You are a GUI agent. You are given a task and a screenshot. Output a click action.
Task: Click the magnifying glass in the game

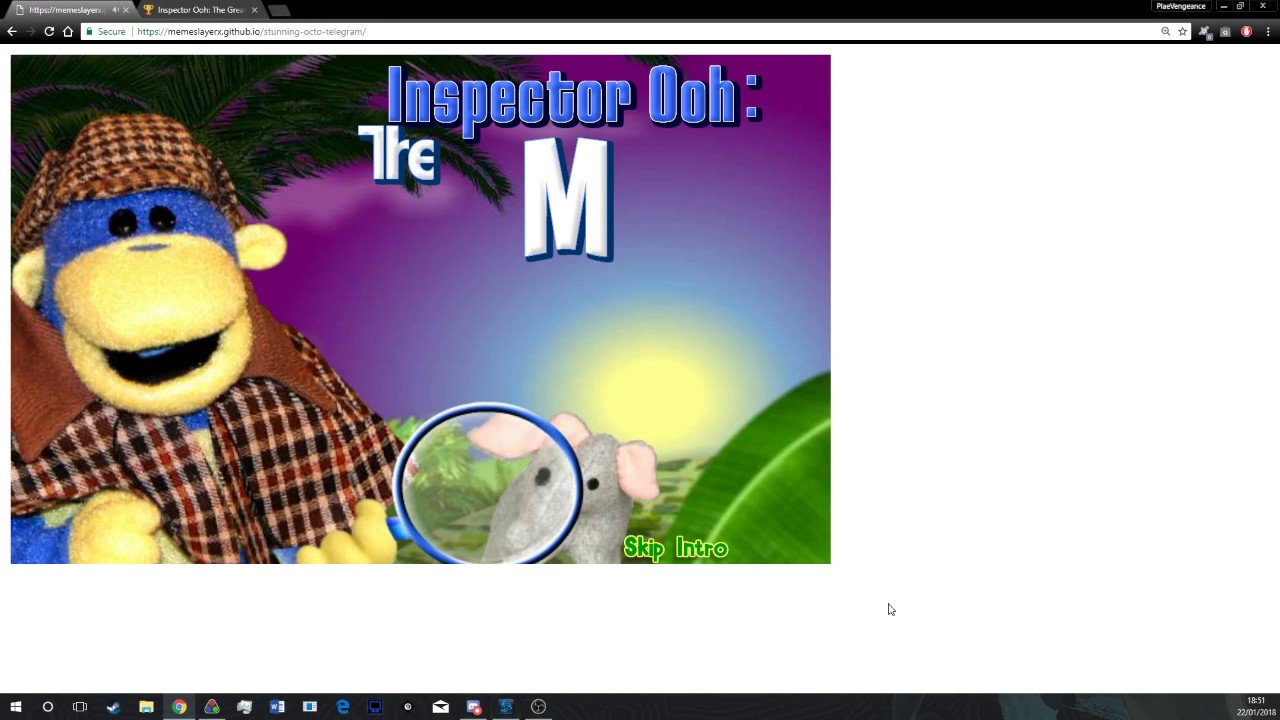489,484
